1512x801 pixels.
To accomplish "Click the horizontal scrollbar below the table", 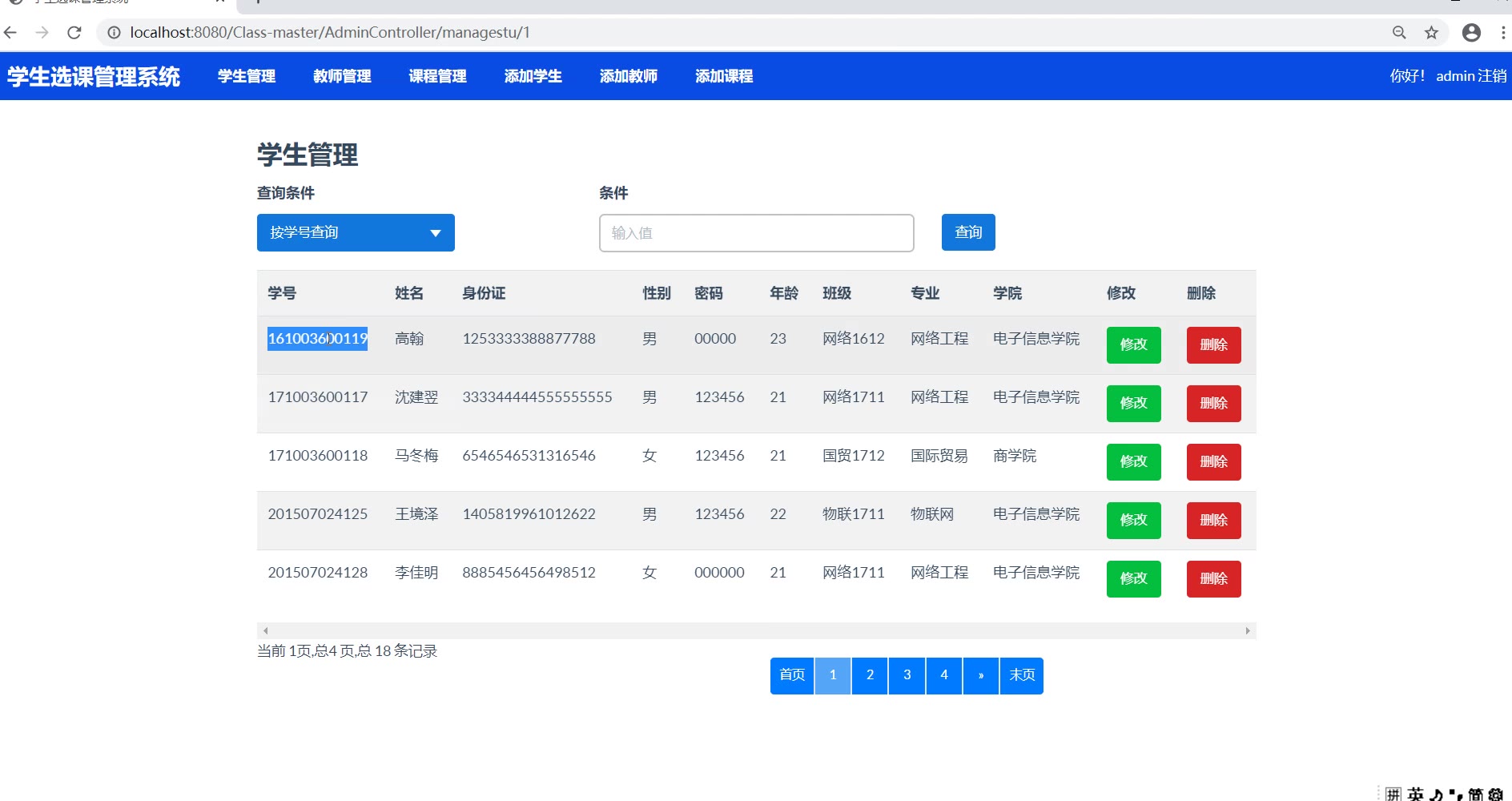I will click(x=756, y=631).
